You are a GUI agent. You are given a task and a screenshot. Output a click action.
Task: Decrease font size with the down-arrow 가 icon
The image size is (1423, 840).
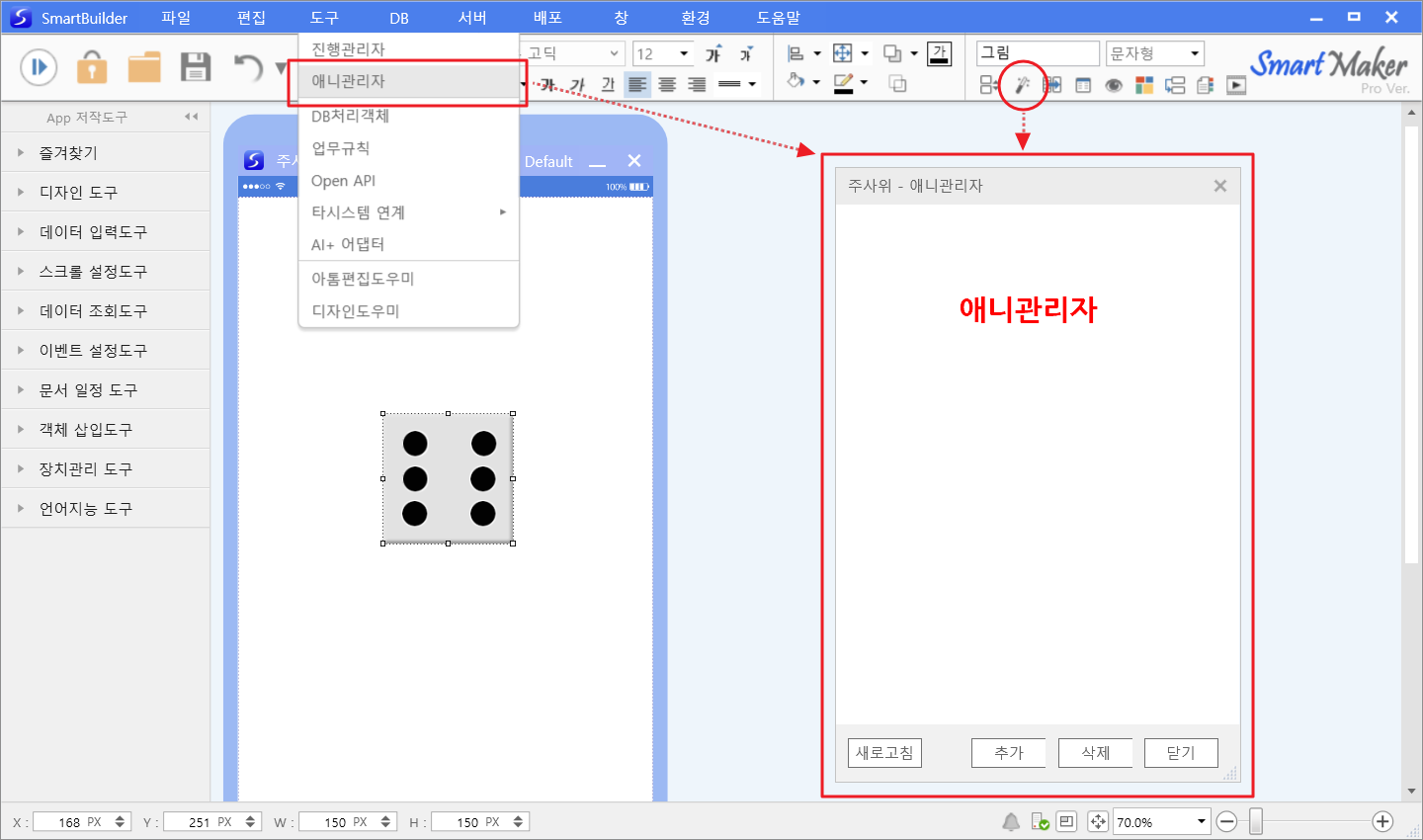click(x=746, y=53)
